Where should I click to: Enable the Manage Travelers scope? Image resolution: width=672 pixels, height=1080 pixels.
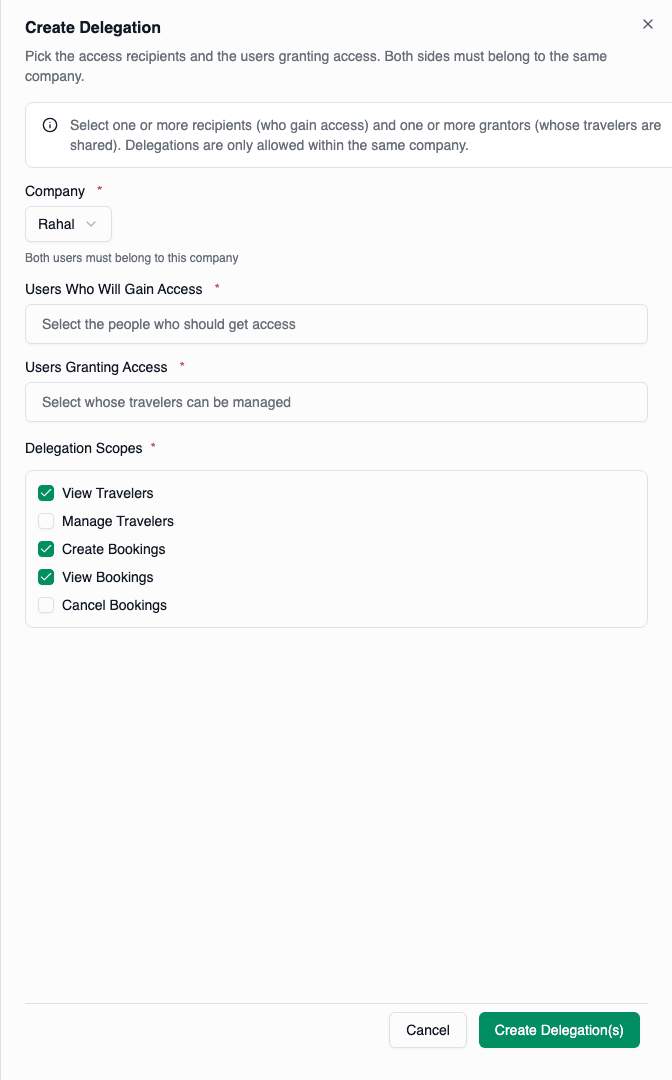45,521
